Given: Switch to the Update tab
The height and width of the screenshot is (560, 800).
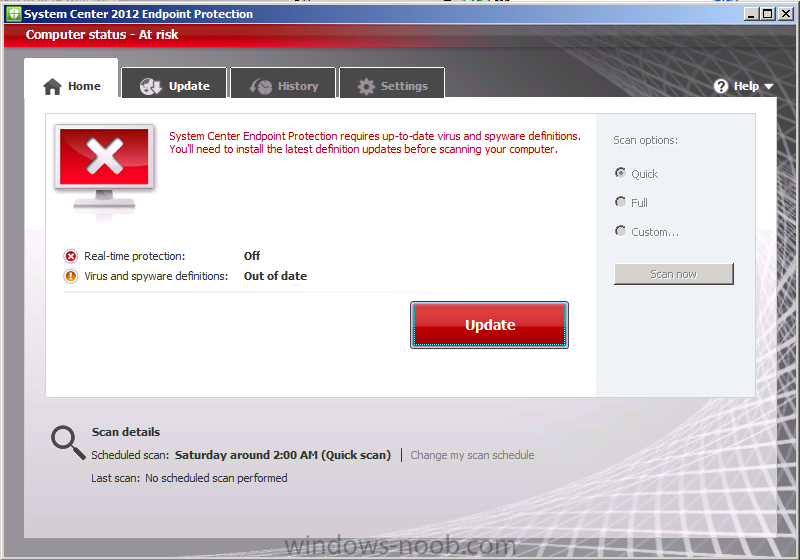Looking at the screenshot, I should (x=174, y=83).
